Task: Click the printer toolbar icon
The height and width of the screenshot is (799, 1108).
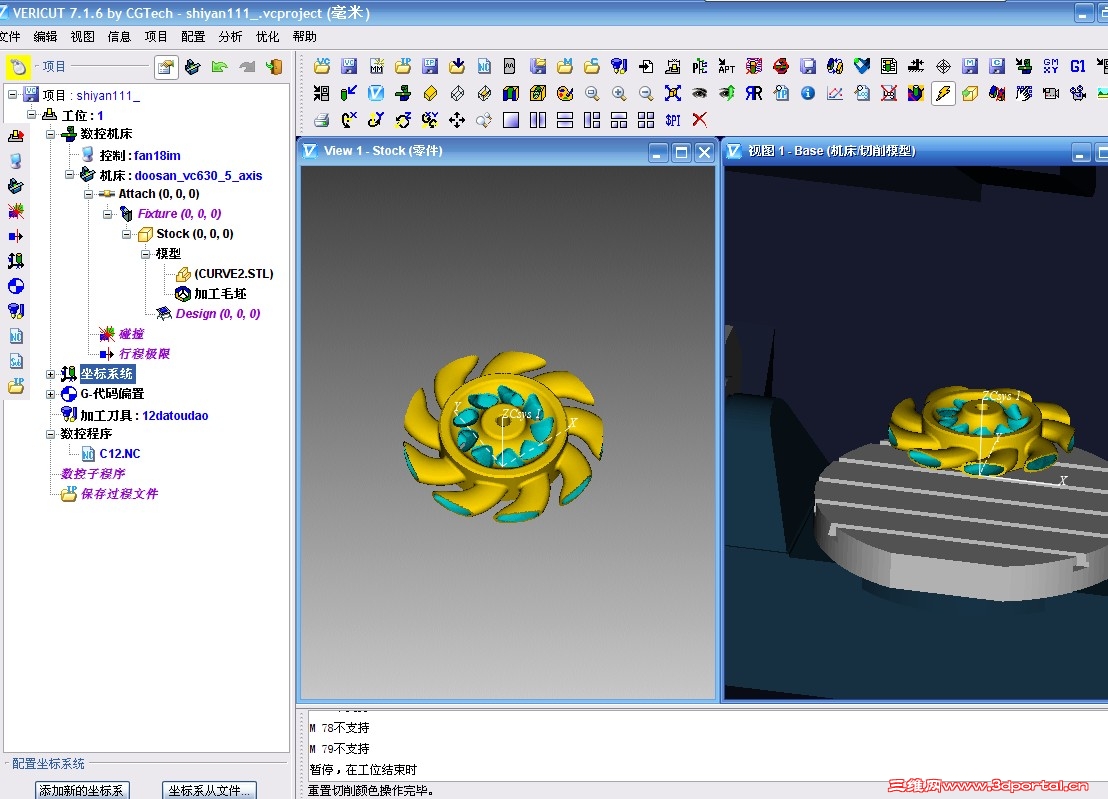Action: pyautogui.click(x=322, y=120)
